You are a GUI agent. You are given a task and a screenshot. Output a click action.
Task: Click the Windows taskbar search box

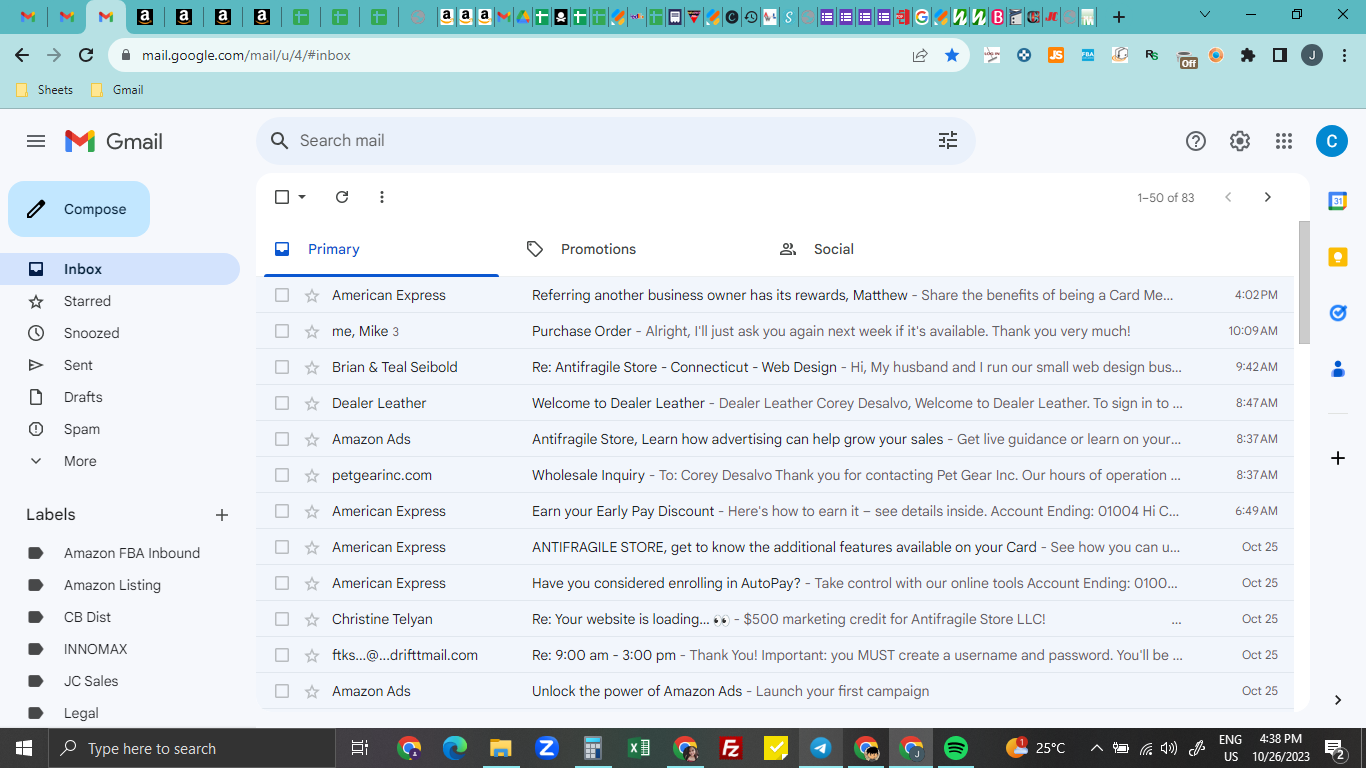[x=193, y=748]
